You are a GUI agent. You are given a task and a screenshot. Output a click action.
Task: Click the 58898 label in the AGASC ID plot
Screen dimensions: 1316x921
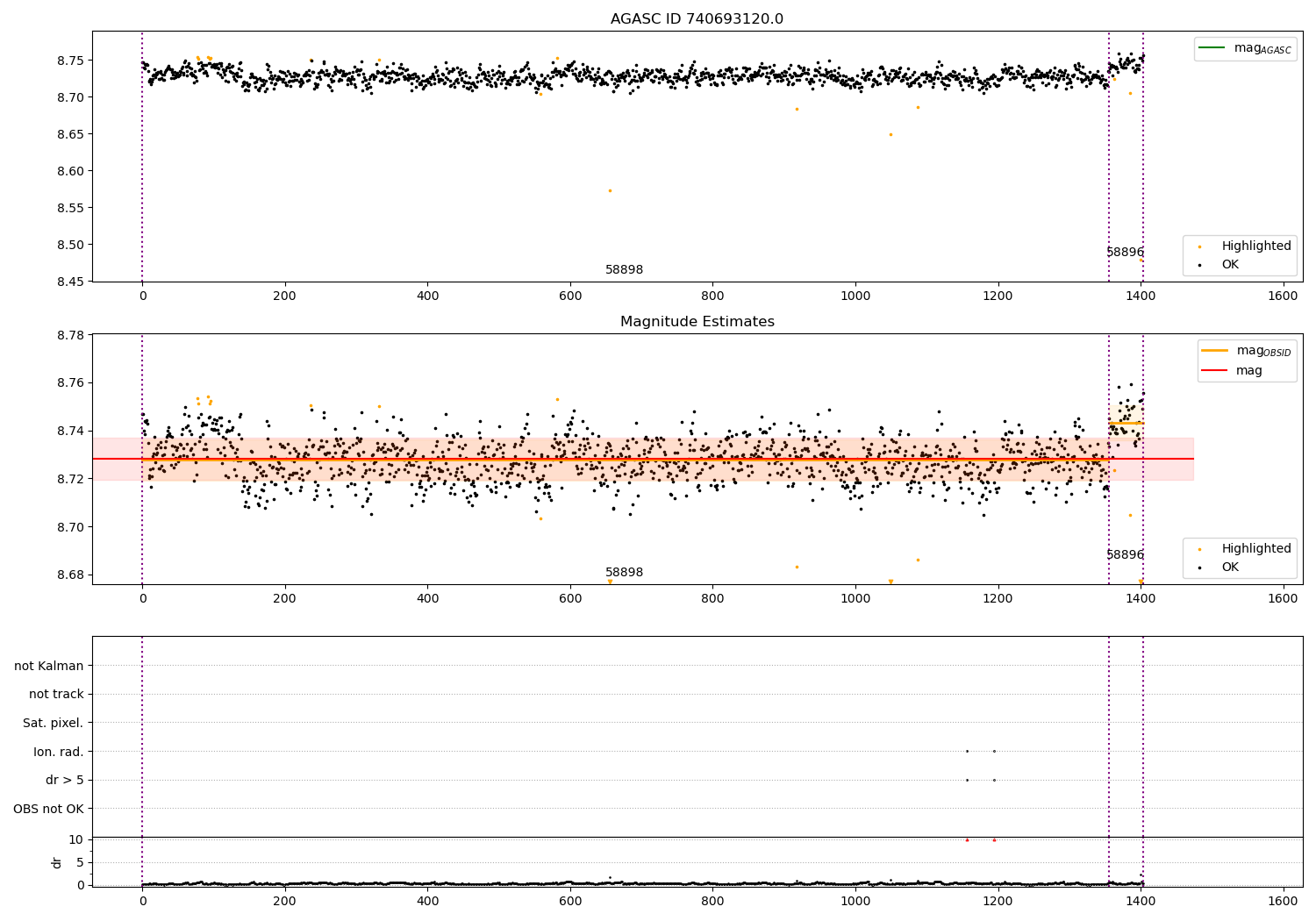click(624, 270)
